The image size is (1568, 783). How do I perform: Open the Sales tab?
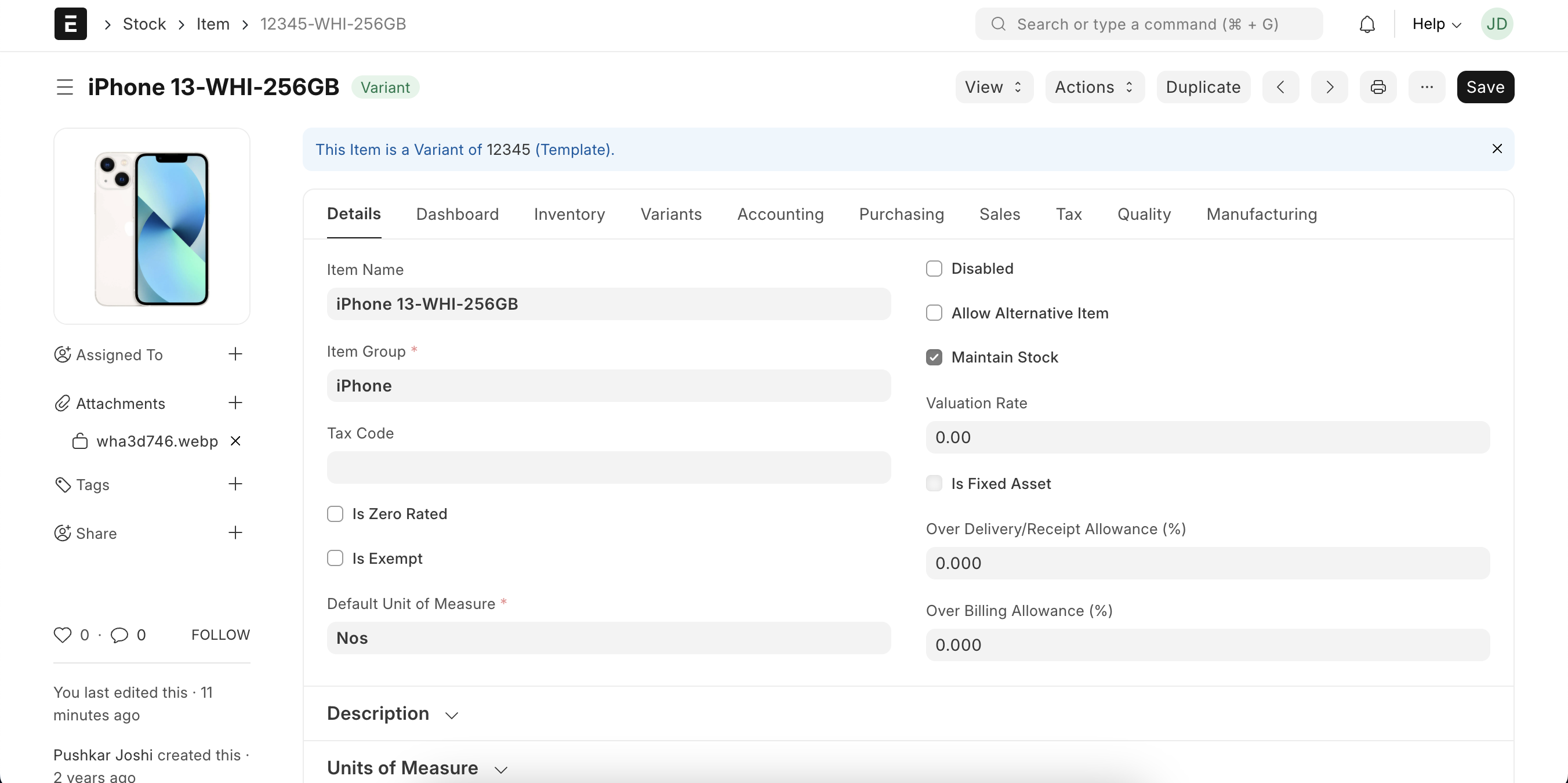pos(1000,215)
